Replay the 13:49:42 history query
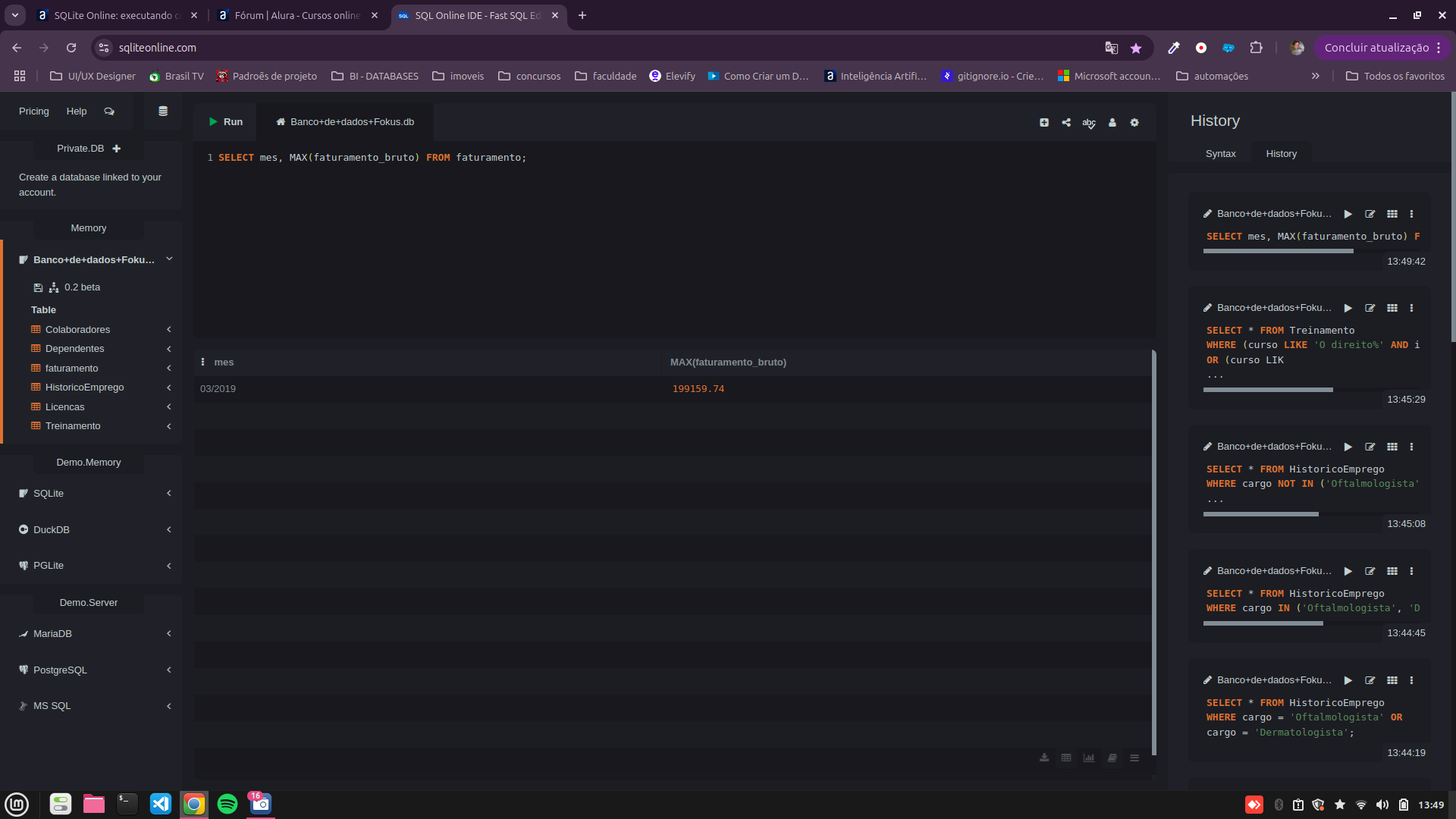This screenshot has width=1456, height=819. [1348, 215]
